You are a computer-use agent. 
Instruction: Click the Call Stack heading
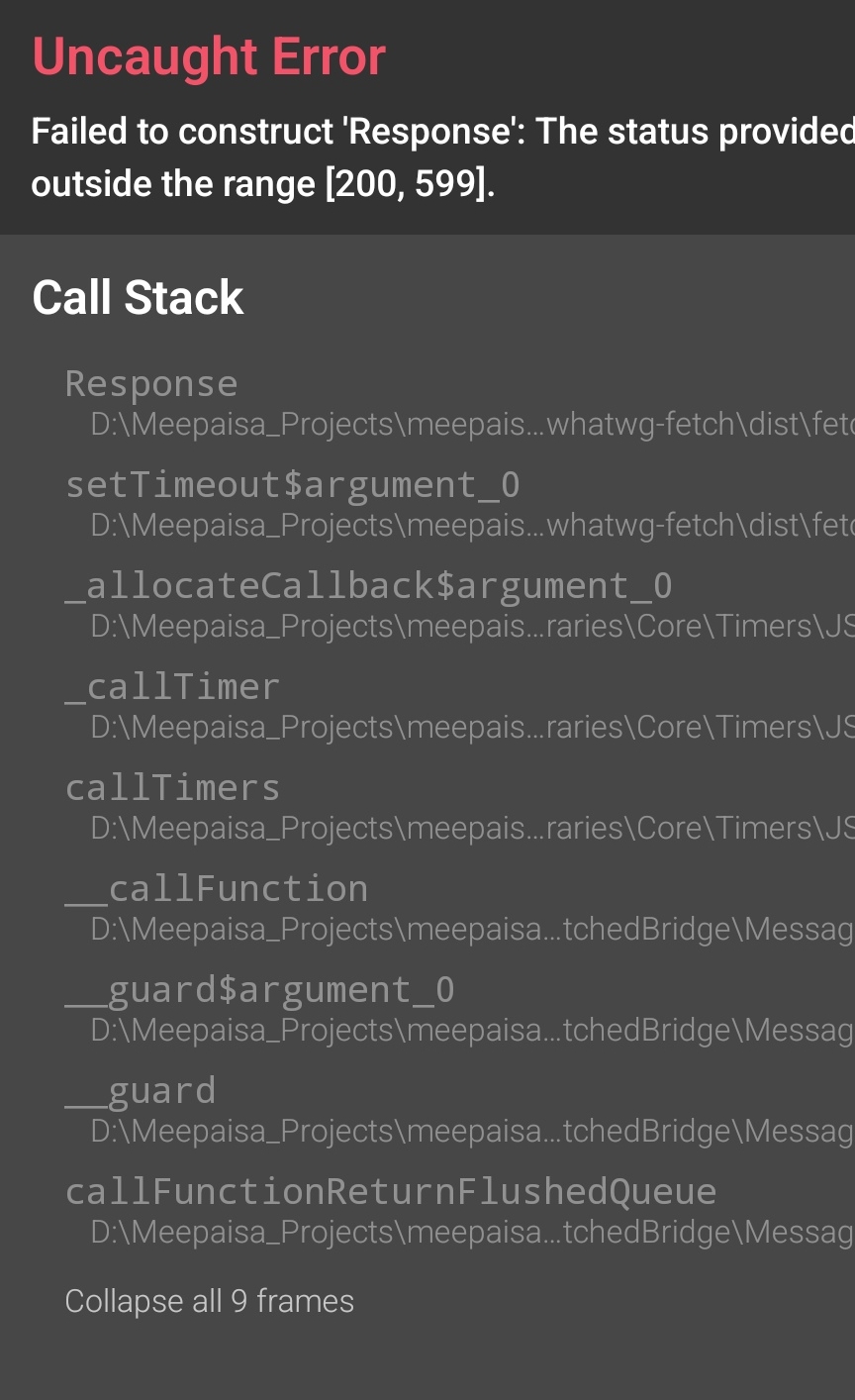(x=138, y=297)
